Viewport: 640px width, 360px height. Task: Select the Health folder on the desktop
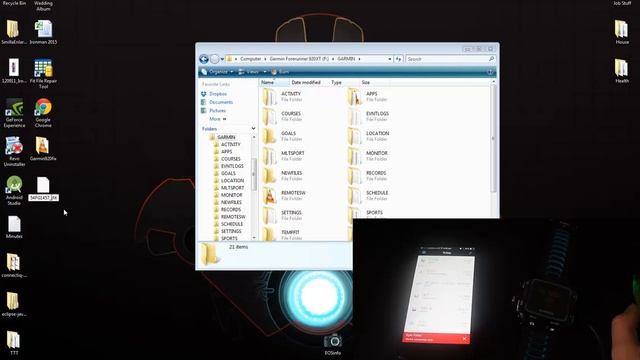(622, 71)
